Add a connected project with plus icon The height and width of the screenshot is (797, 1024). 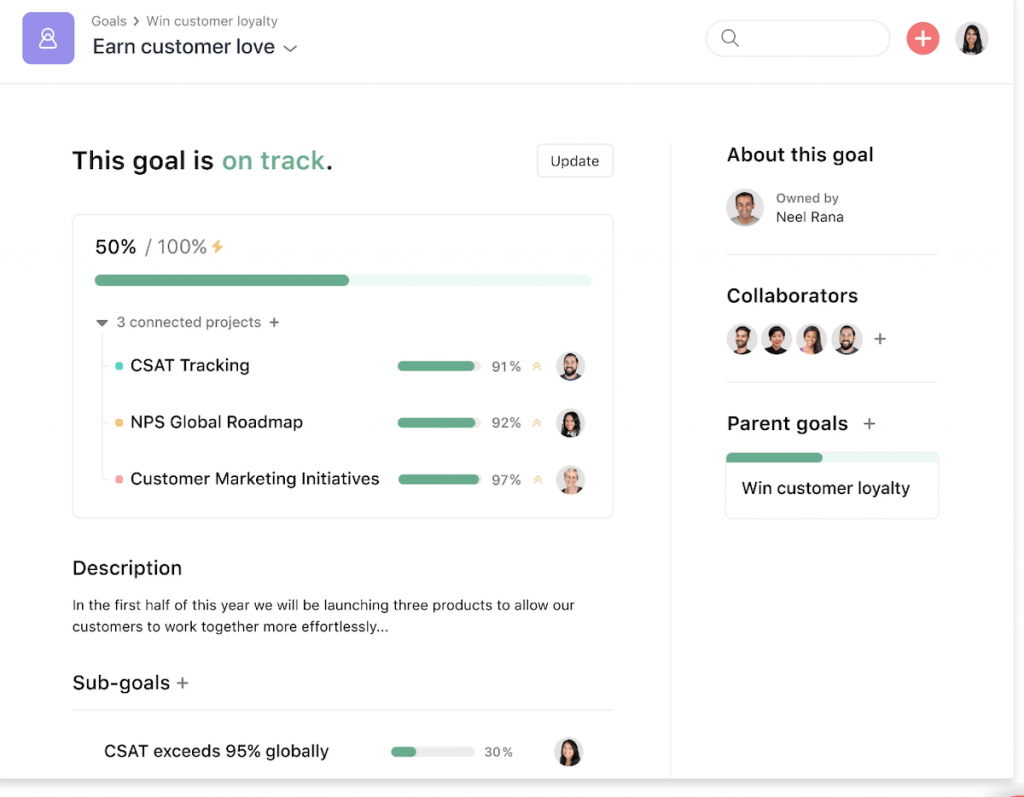[275, 322]
